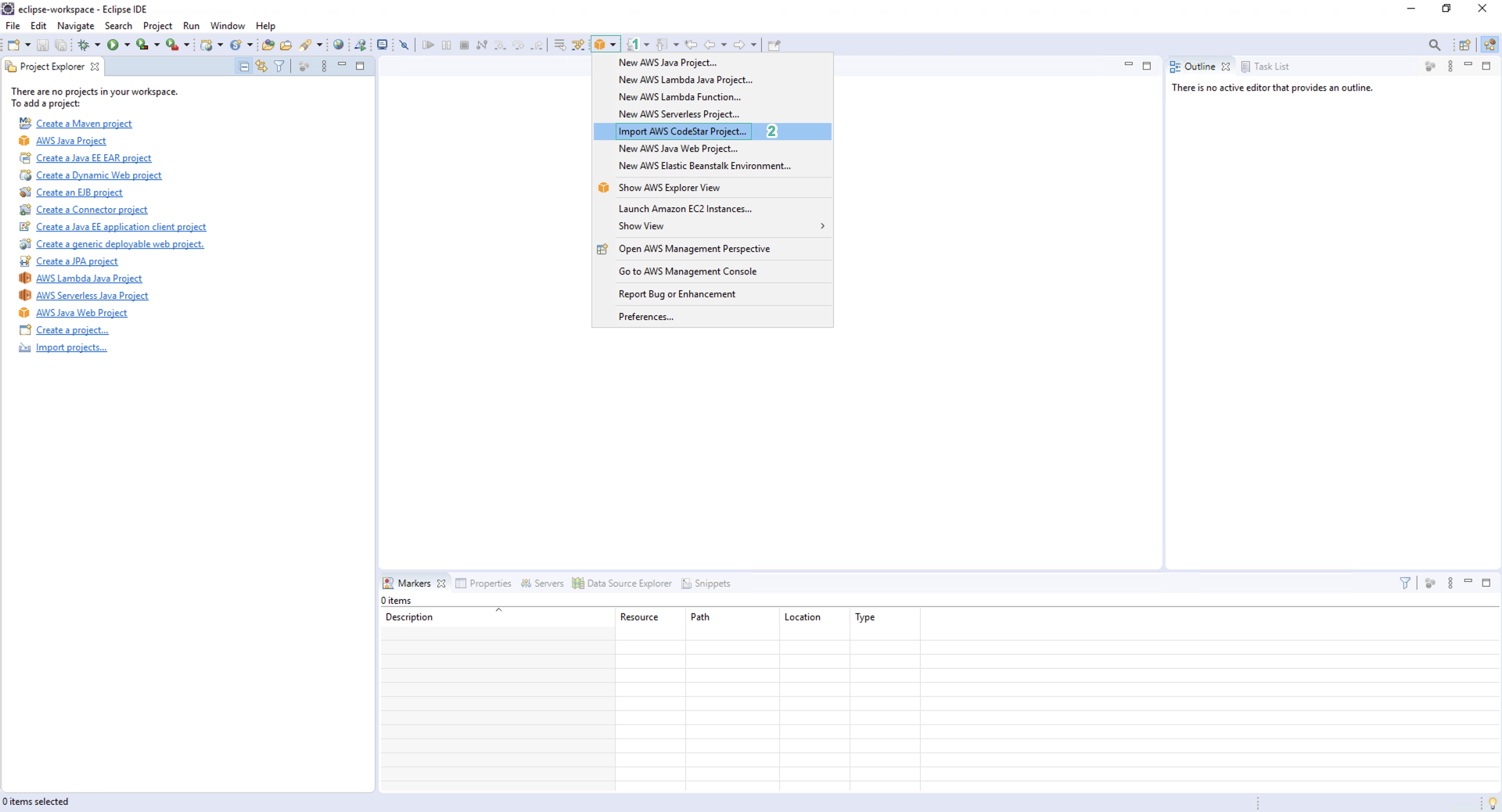Image resolution: width=1502 pixels, height=812 pixels.
Task: Click the New wizard toolbar icon
Action: pyautogui.click(x=13, y=45)
